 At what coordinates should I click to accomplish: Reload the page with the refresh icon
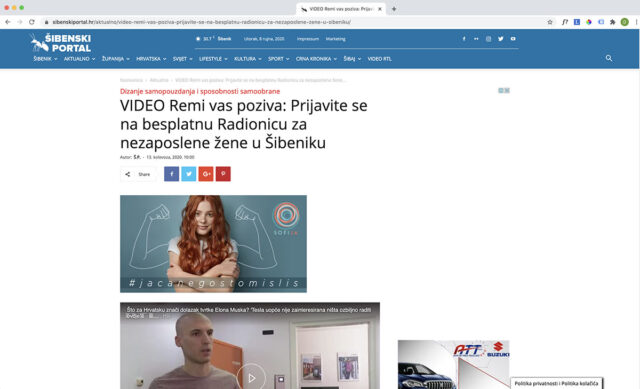31,22
